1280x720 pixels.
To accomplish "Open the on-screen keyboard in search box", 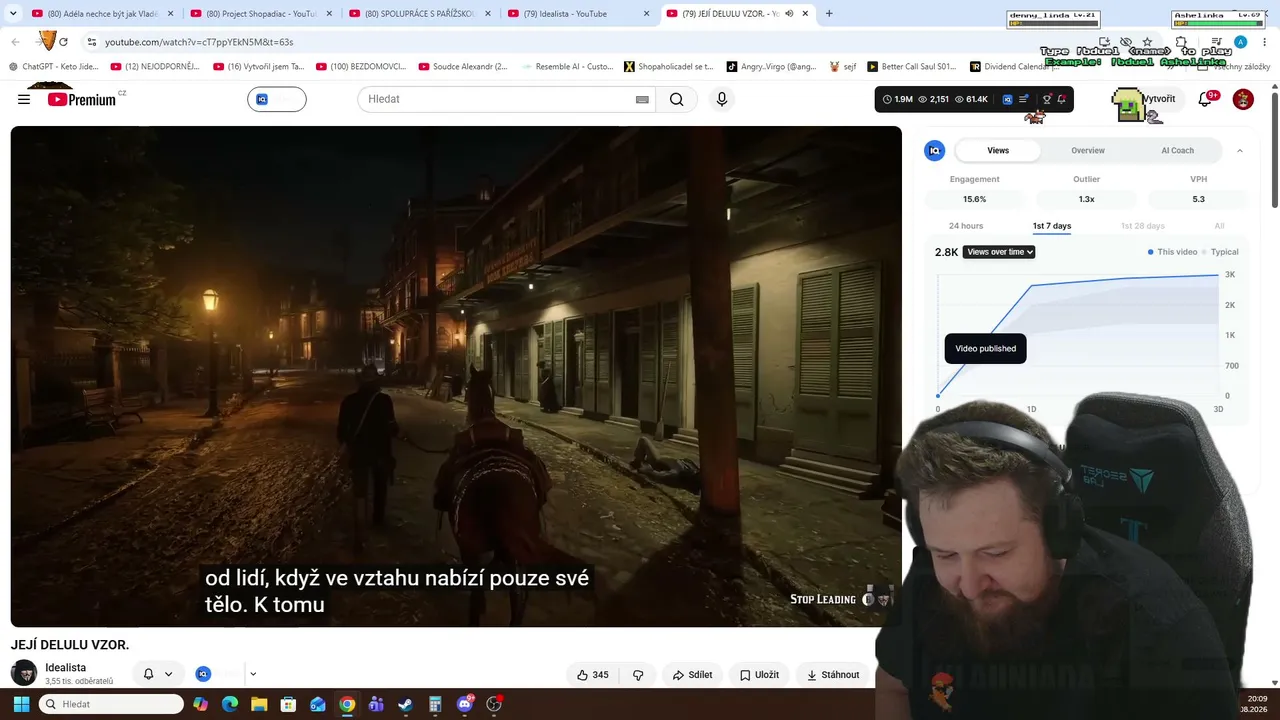I will [642, 99].
